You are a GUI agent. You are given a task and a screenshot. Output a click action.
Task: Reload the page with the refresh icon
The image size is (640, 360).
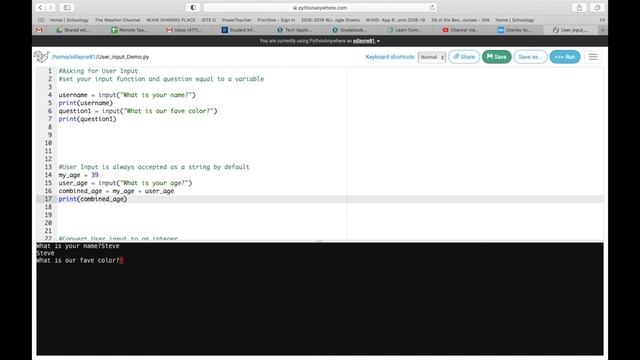coord(432,7)
